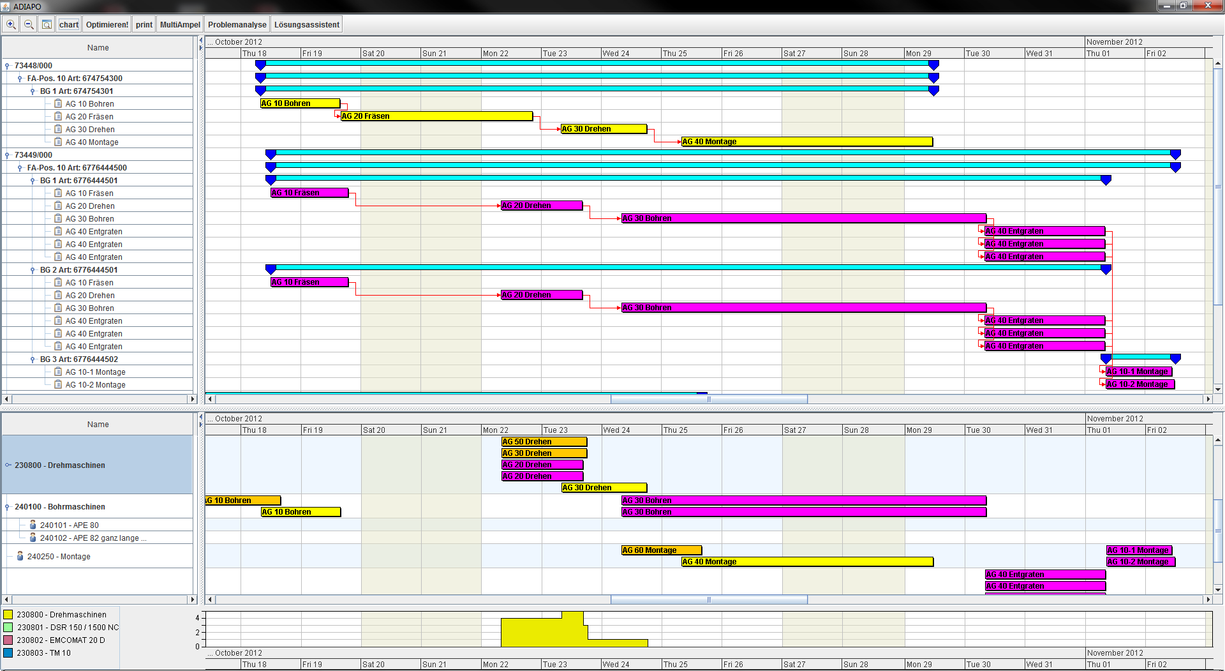Click the person icon beside 240250 - Montage
This screenshot has height=671, width=1225.
click(x=19, y=557)
